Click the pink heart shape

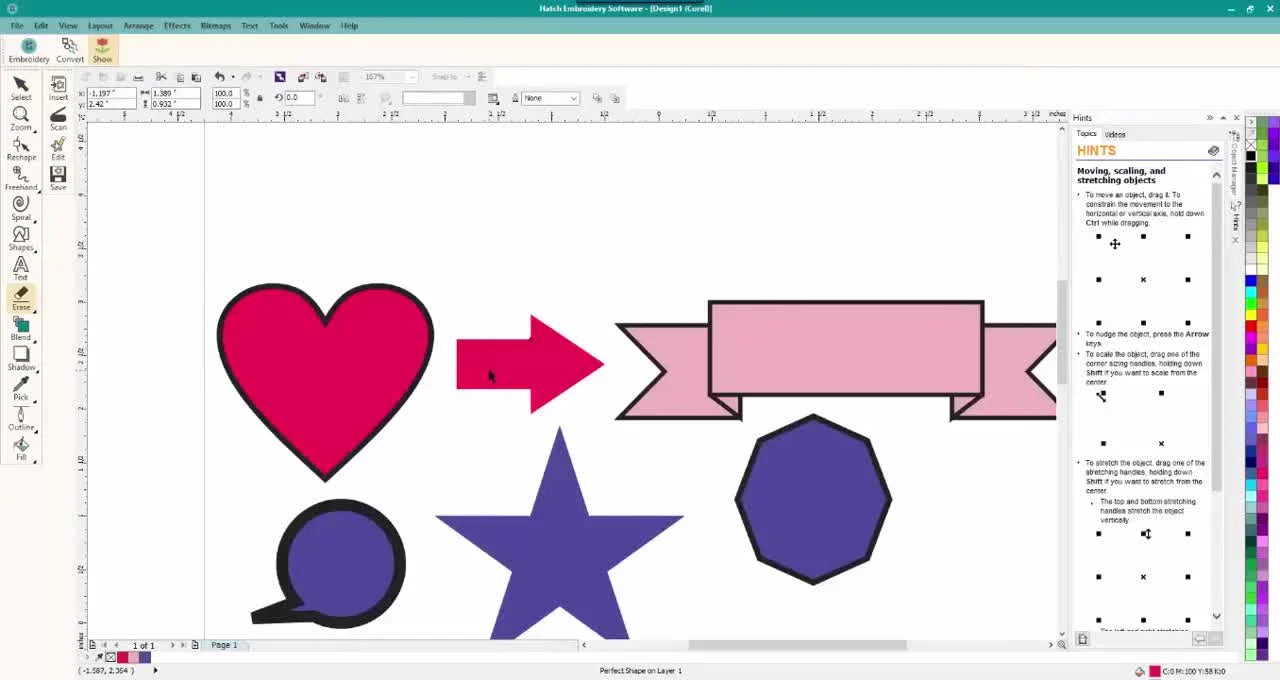tap(325, 380)
